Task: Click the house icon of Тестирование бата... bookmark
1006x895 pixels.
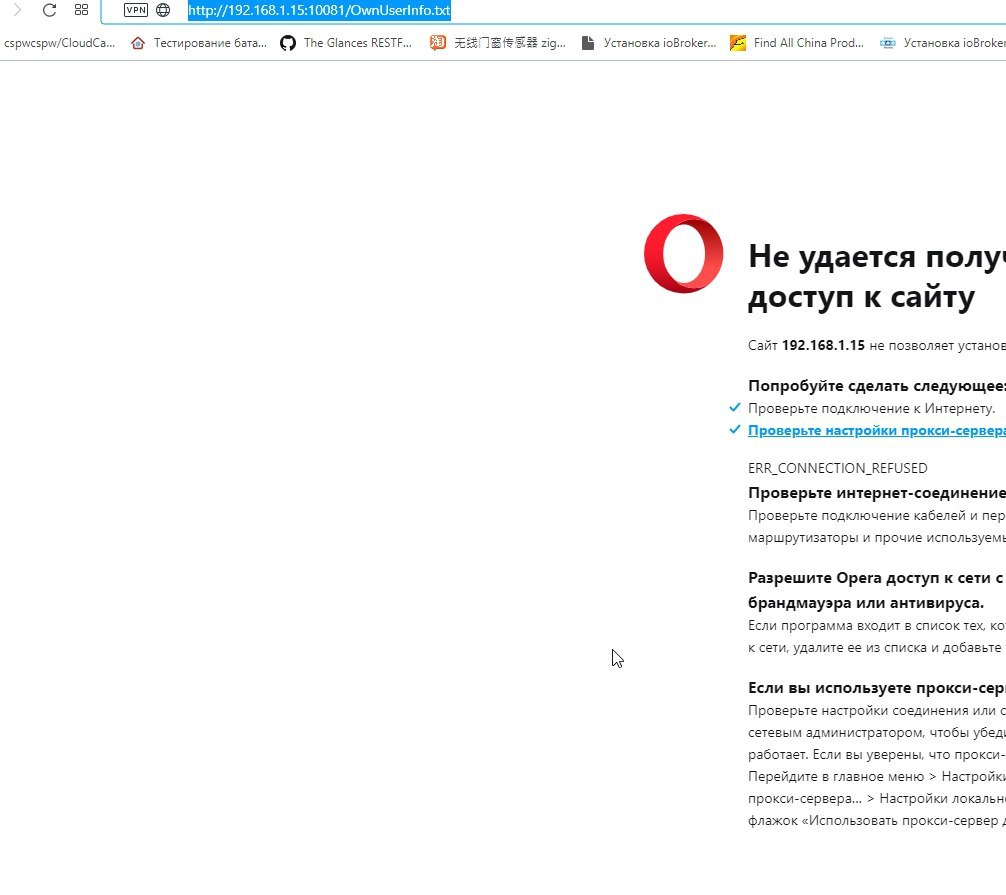Action: coord(137,43)
